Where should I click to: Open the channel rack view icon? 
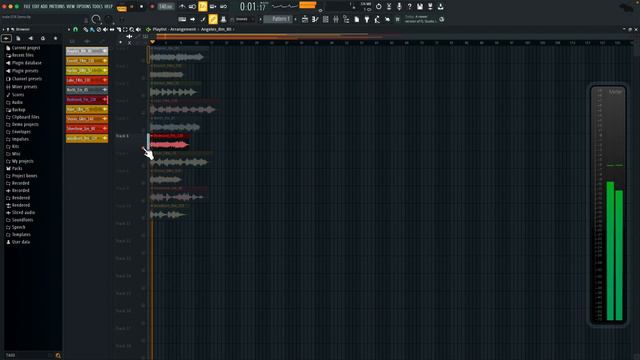pos(325,19)
